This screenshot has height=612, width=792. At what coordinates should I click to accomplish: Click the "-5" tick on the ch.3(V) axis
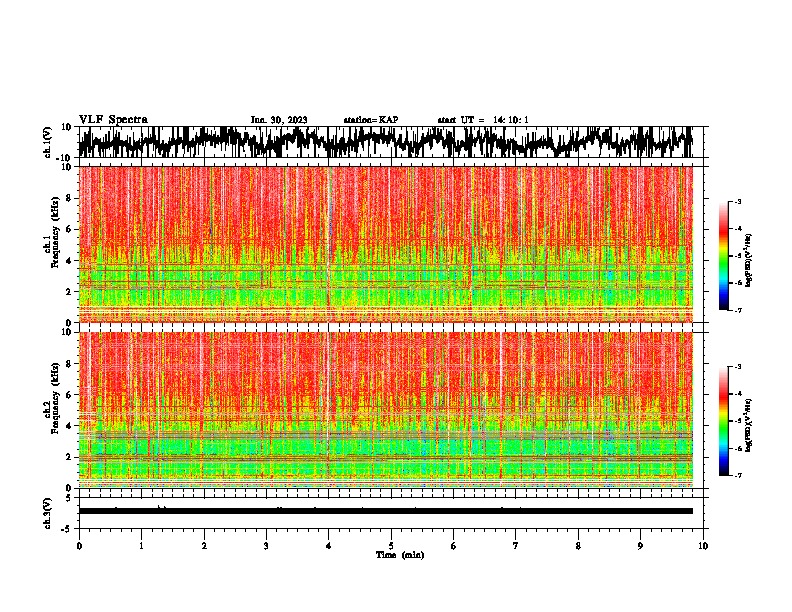pyautogui.click(x=67, y=529)
